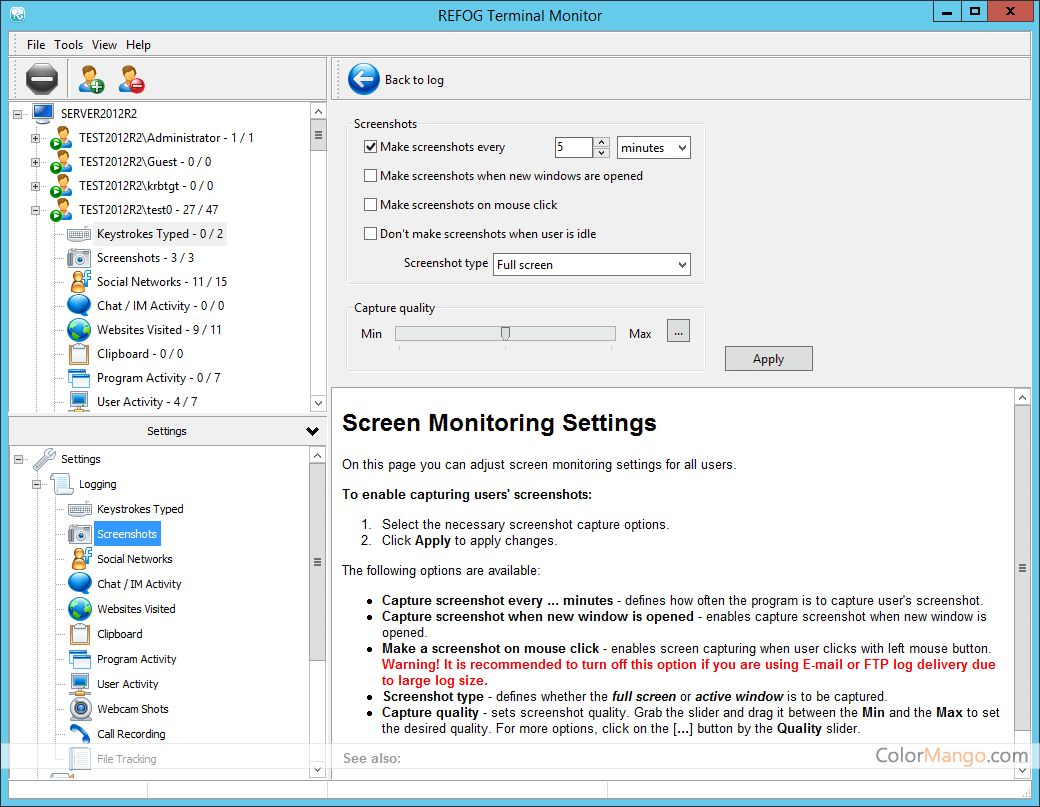1040x807 pixels.
Task: Expand the TEST2012R2\Administrator node
Action: click(x=35, y=138)
